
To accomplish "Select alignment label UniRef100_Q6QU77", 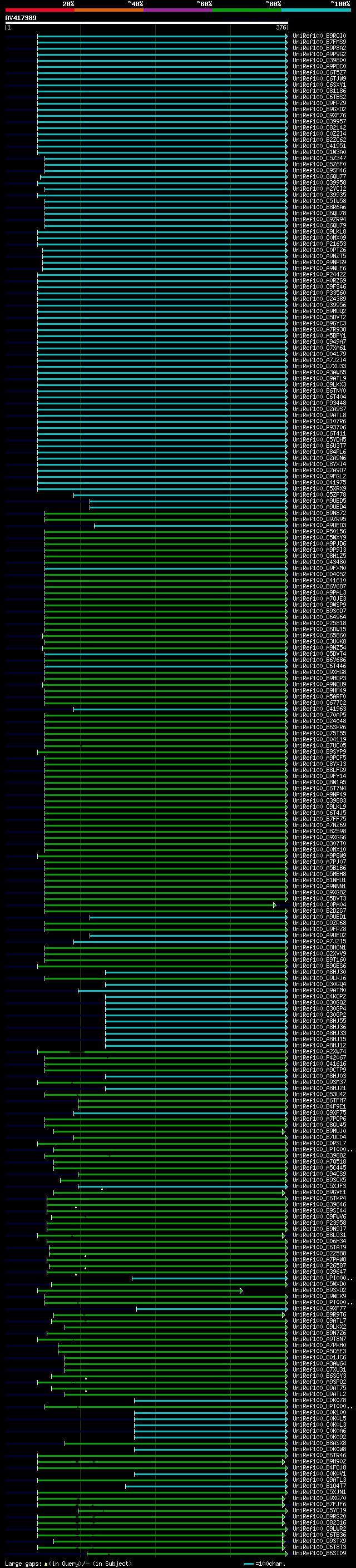I will (x=319, y=176).
